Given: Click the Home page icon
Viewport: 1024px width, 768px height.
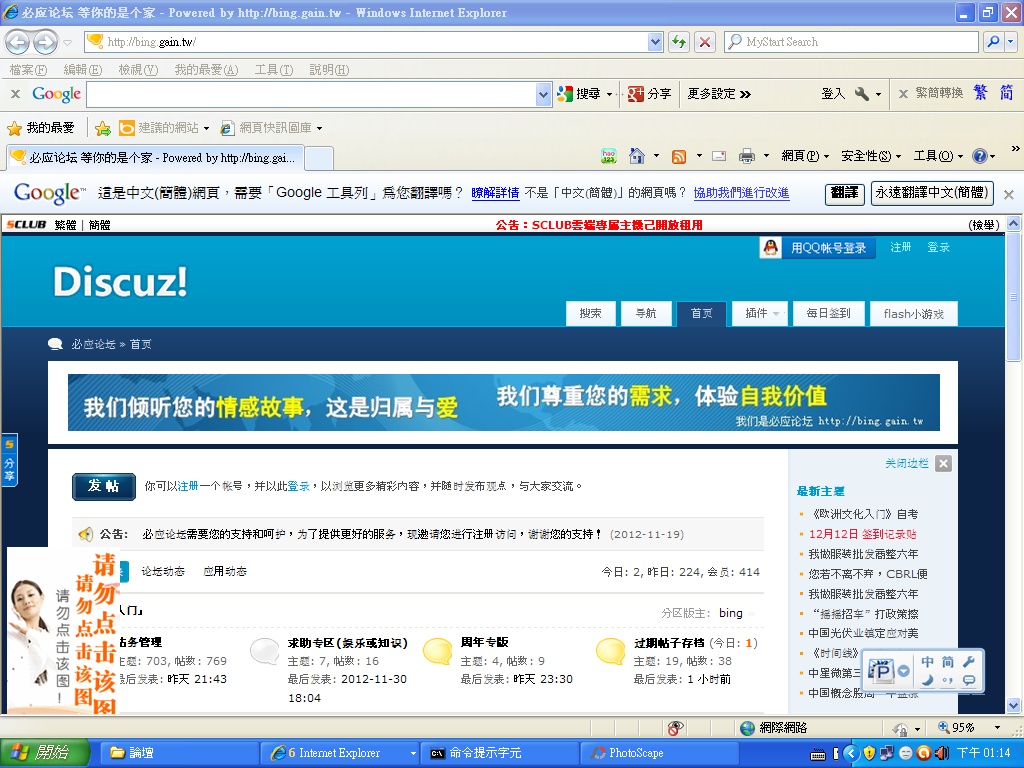Looking at the screenshot, I should pyautogui.click(x=637, y=156).
